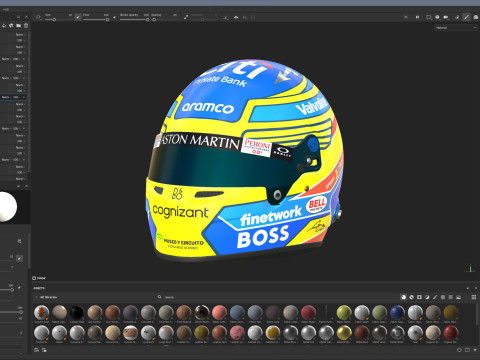Adjust the Stroke opacity slider

click(134, 20)
